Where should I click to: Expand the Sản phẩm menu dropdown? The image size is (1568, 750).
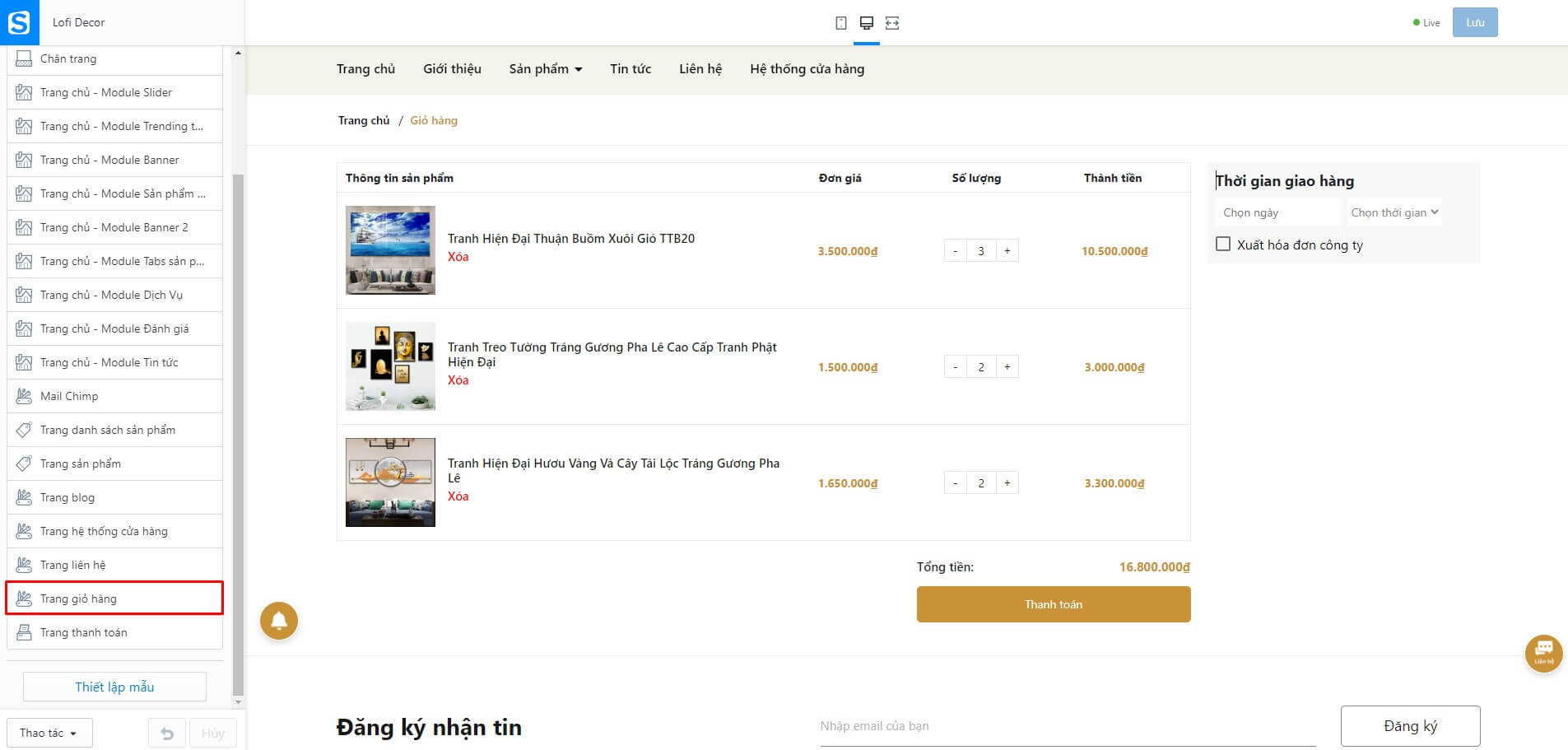[545, 69]
